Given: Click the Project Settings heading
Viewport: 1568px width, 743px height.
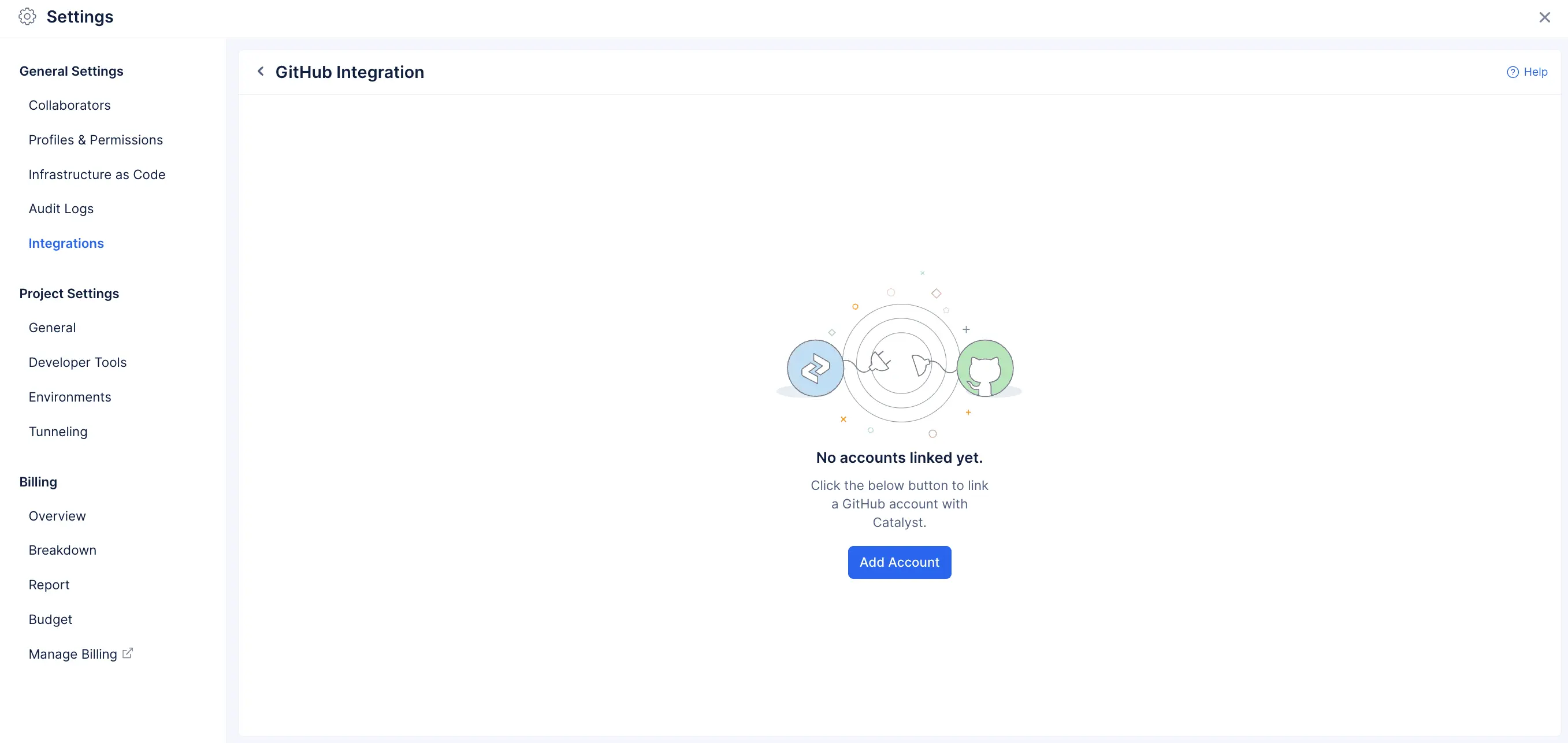Looking at the screenshot, I should click(69, 294).
